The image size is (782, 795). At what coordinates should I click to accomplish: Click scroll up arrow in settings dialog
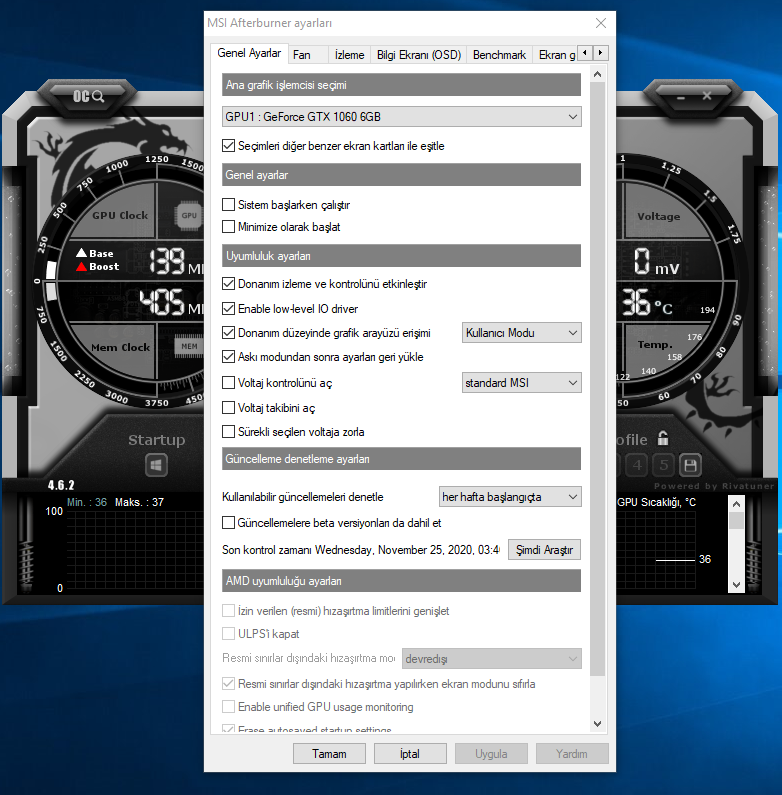(597, 75)
